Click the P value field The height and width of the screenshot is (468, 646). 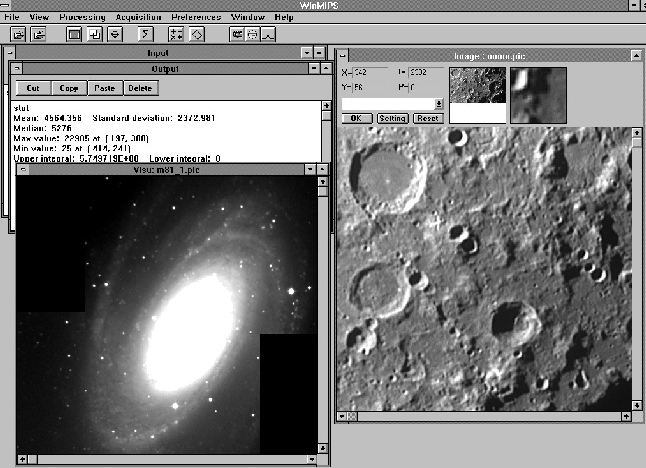[426, 87]
